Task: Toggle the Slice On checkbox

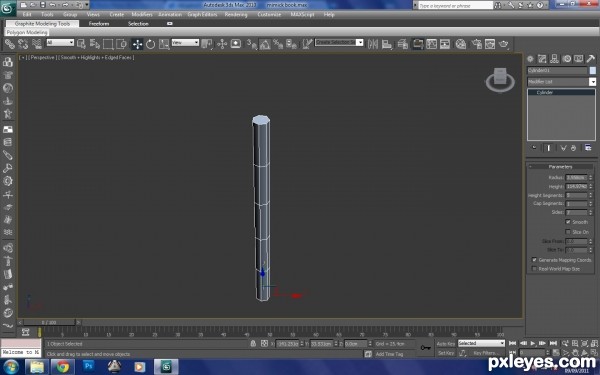Action: (568, 232)
